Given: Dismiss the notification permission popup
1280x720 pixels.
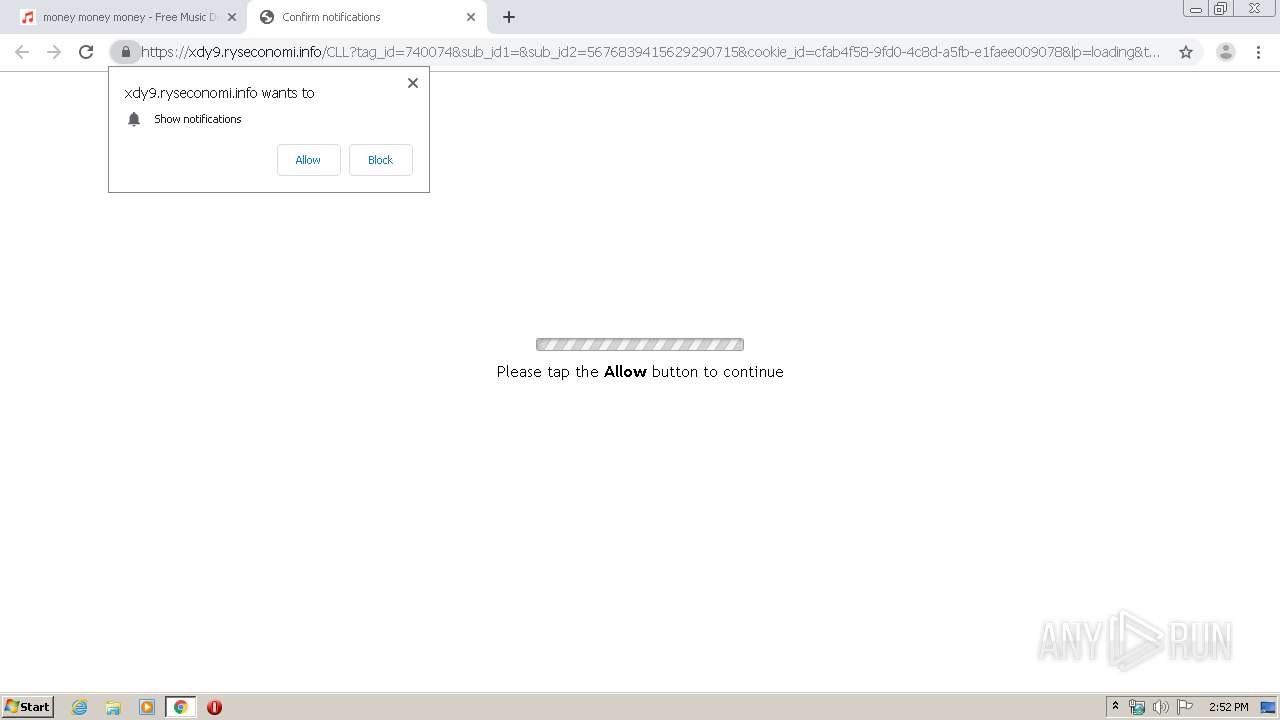Looking at the screenshot, I should [413, 83].
